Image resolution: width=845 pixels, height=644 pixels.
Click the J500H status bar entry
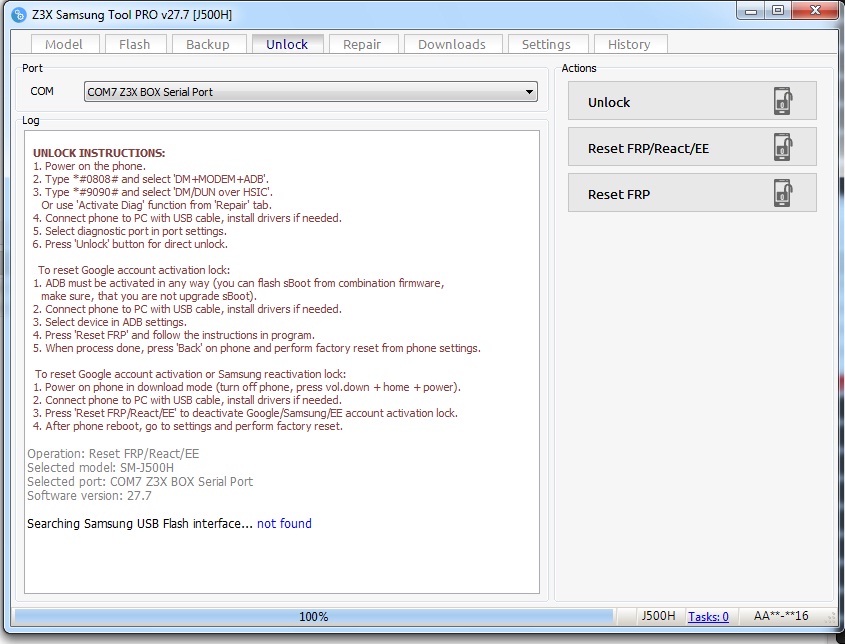(x=658, y=616)
